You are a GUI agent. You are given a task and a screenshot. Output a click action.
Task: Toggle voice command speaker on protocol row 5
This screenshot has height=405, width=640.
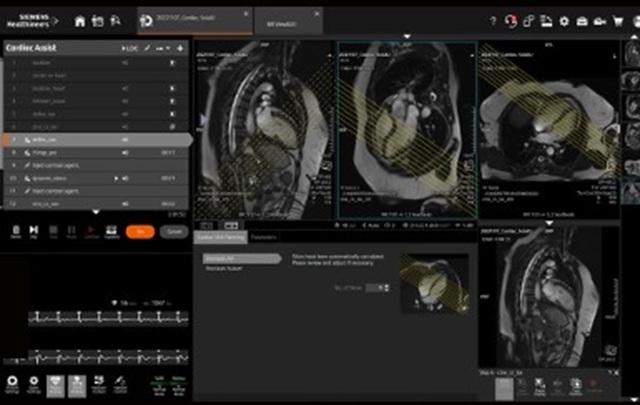coord(125,114)
